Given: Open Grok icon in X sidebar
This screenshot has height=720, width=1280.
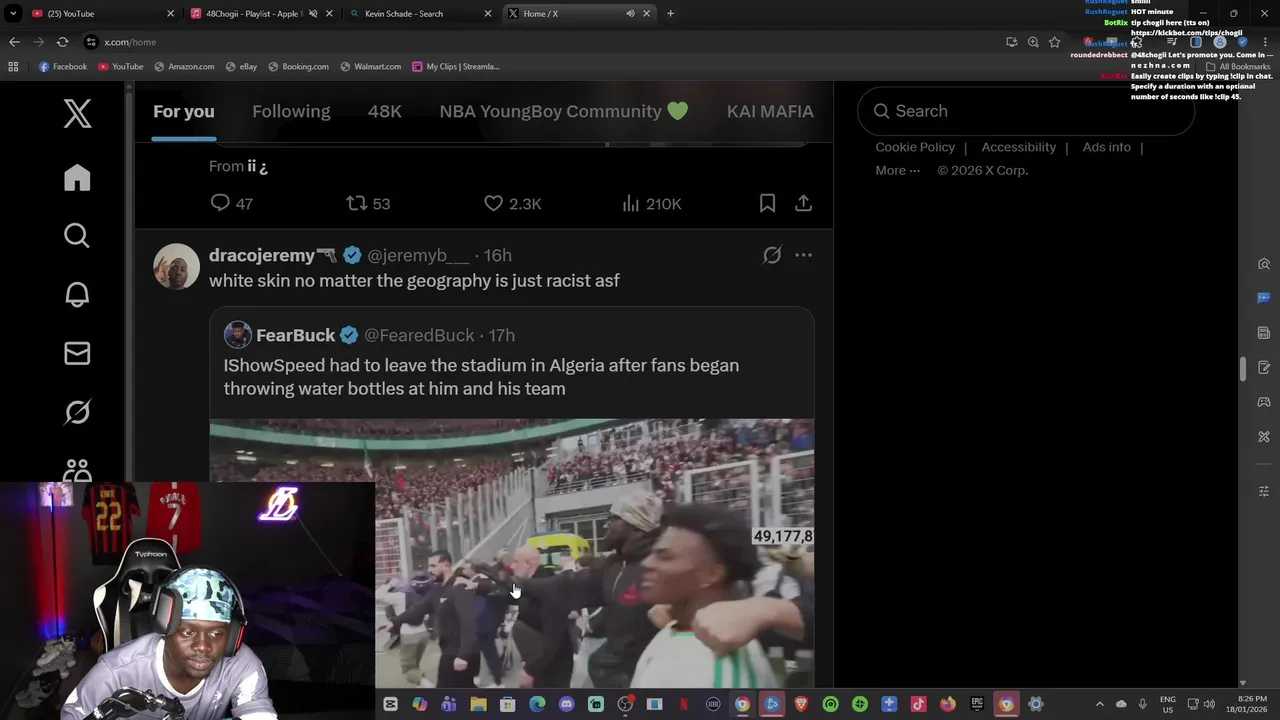Looking at the screenshot, I should (x=77, y=412).
